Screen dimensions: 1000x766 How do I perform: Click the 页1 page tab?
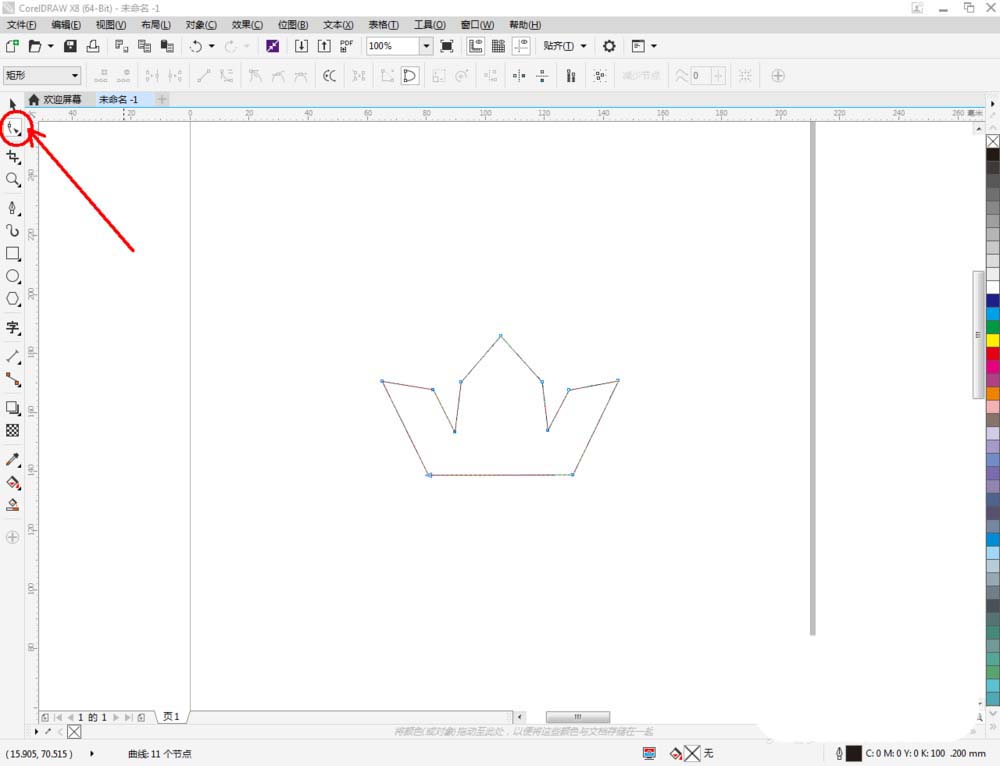(171, 717)
